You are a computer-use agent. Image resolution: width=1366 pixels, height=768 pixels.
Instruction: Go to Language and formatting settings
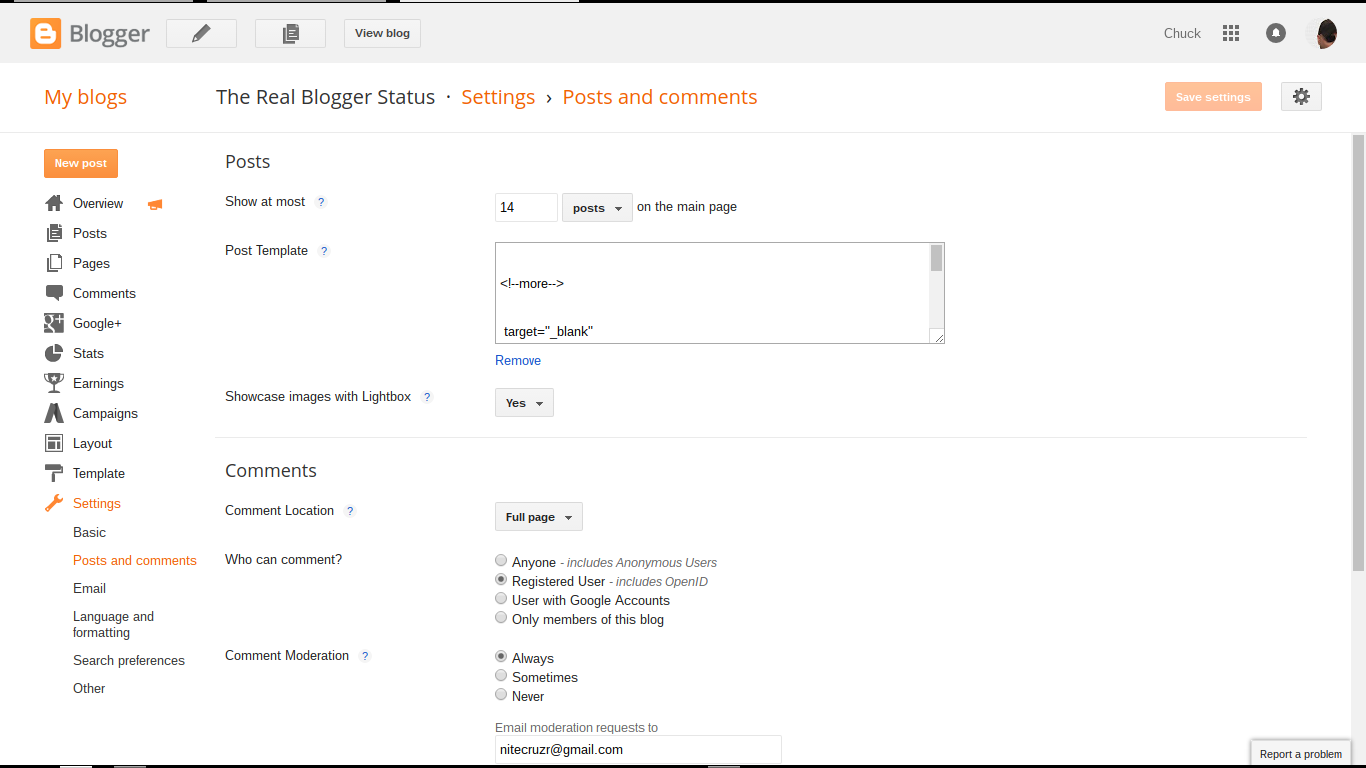pos(113,624)
